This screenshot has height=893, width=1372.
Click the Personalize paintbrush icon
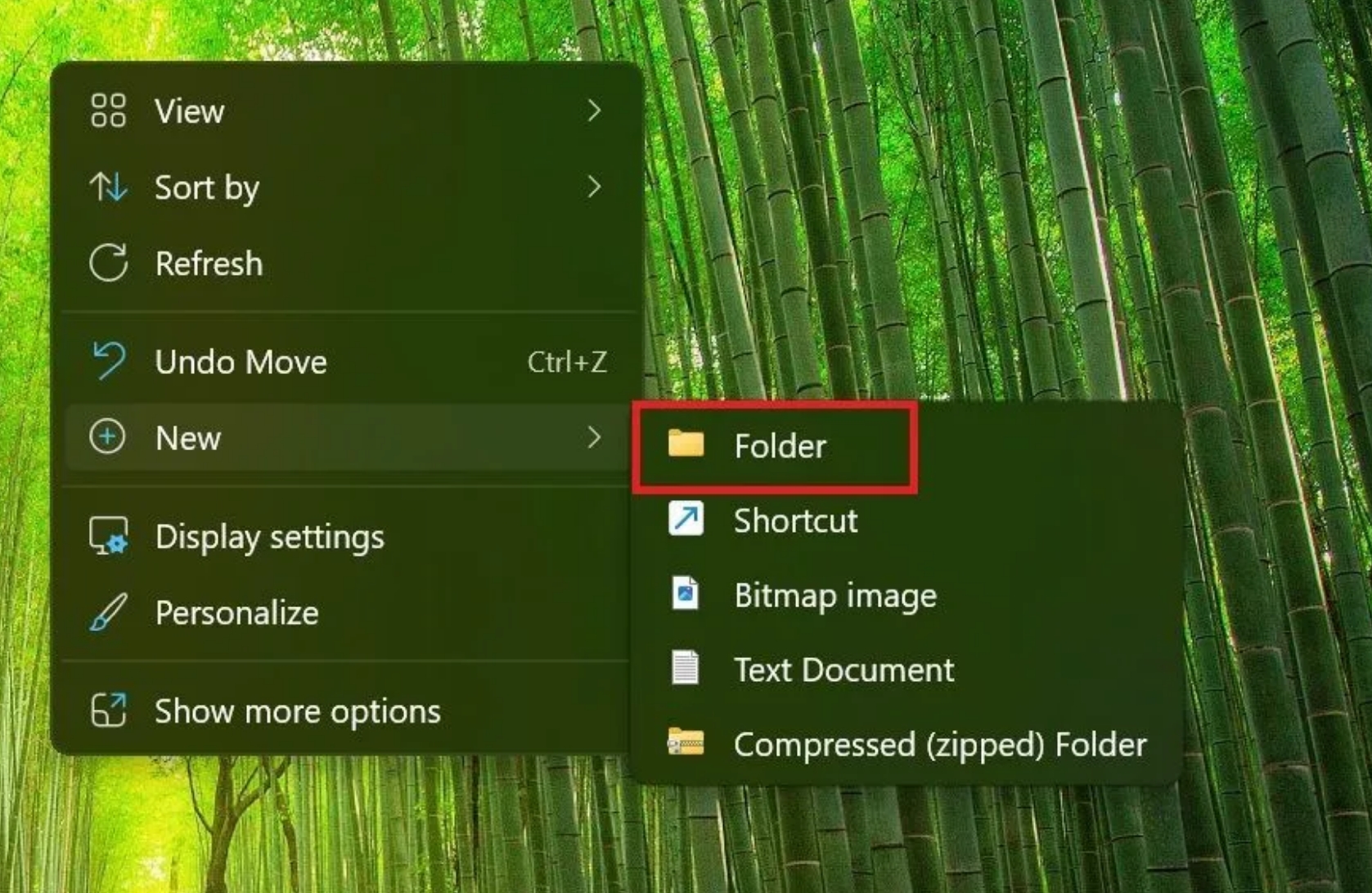(108, 612)
